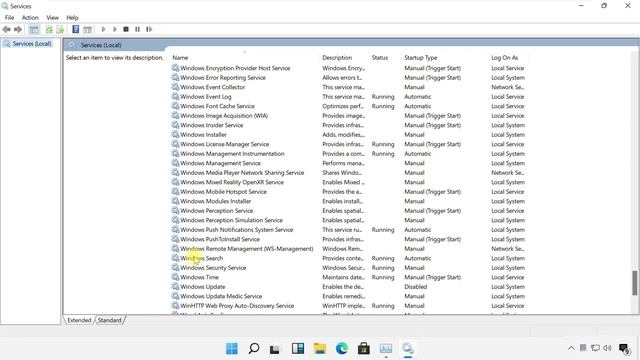The height and width of the screenshot is (360, 640).
Task: Click the gear icon beside Windows Update
Action: 175,287
